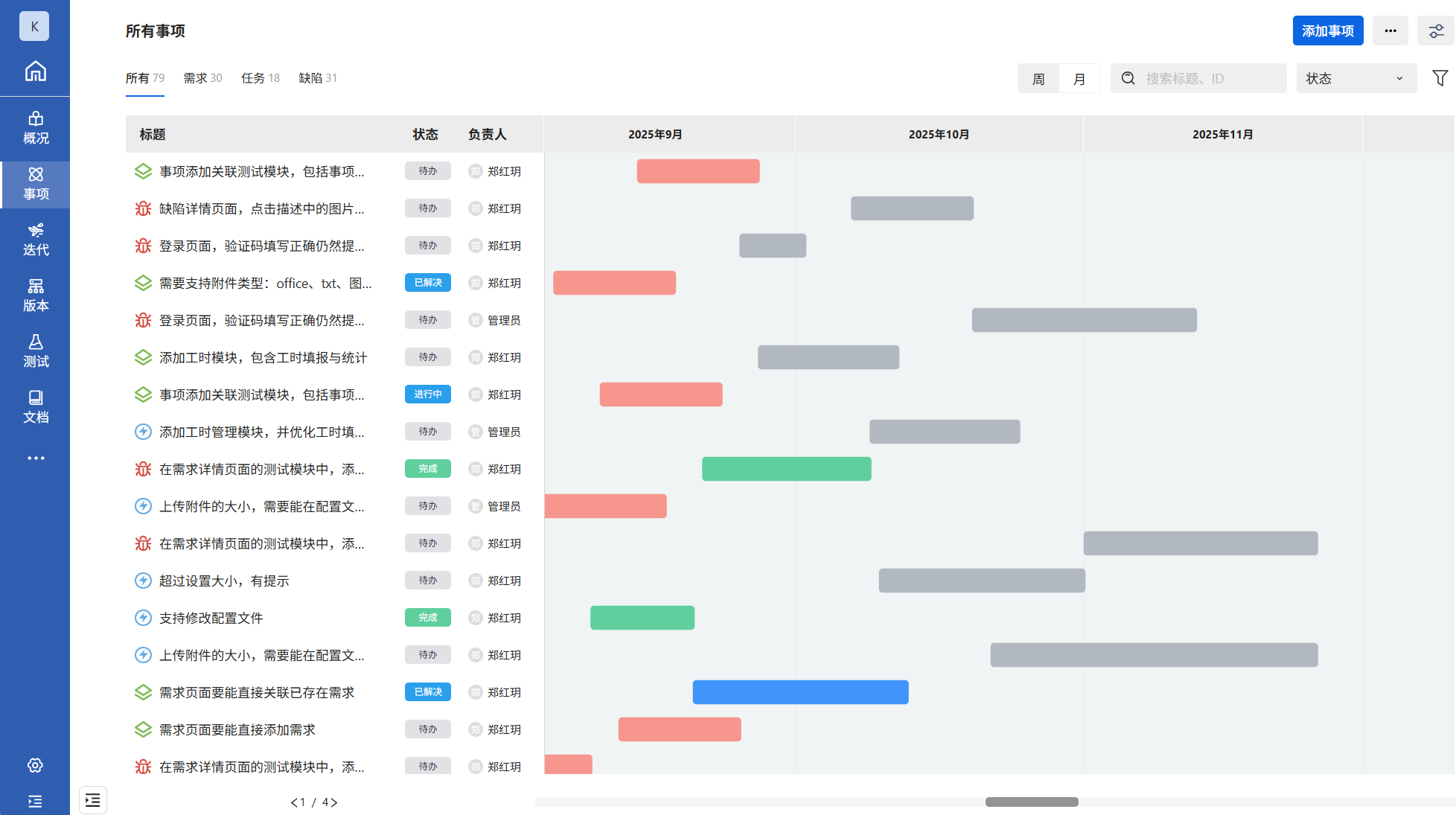Open sidebar settings gear icon

(x=35, y=765)
